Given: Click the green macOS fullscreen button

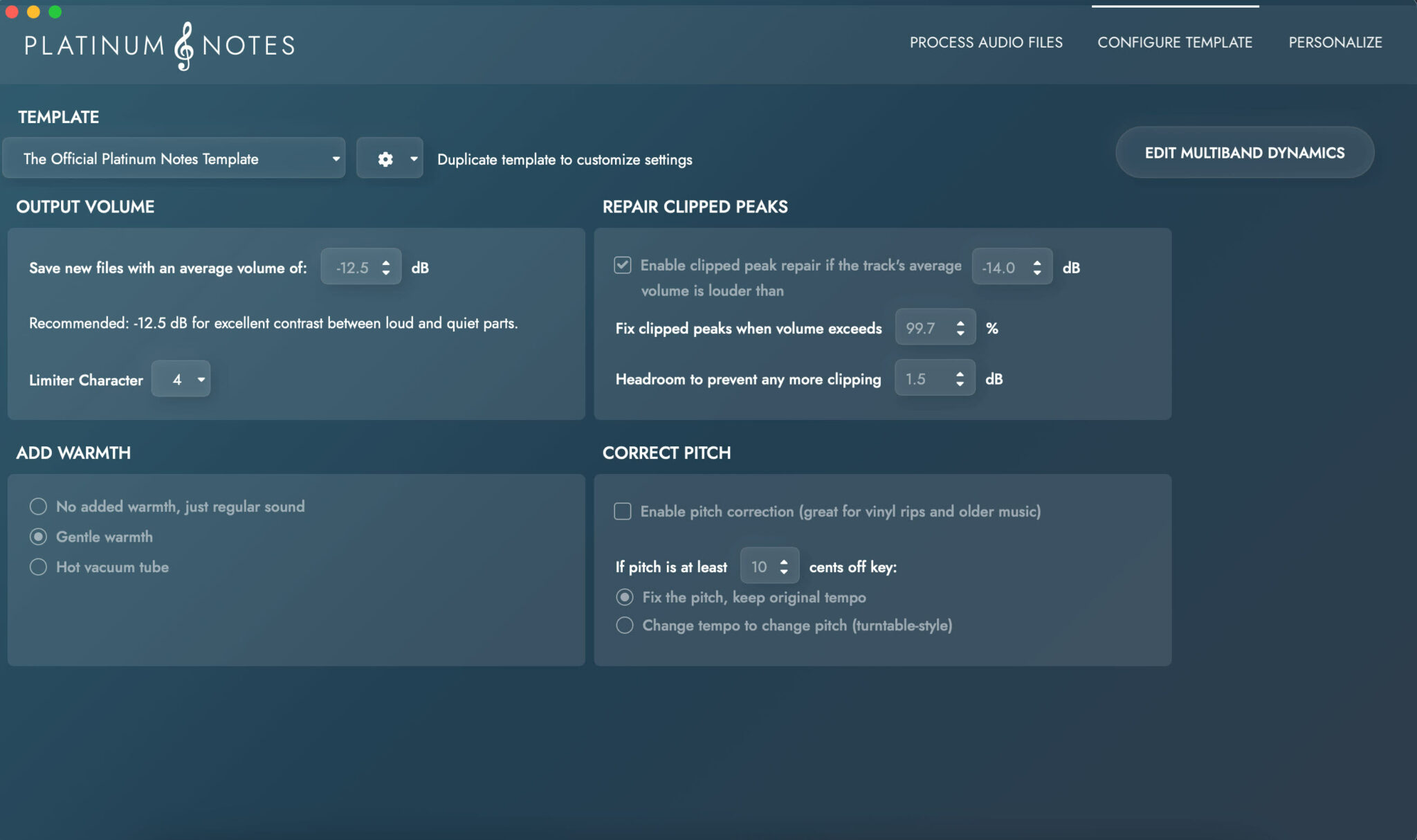Looking at the screenshot, I should tap(55, 12).
